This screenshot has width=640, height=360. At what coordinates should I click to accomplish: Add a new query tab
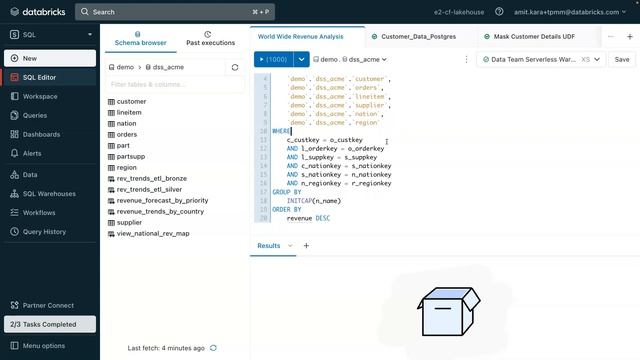[x=629, y=37]
